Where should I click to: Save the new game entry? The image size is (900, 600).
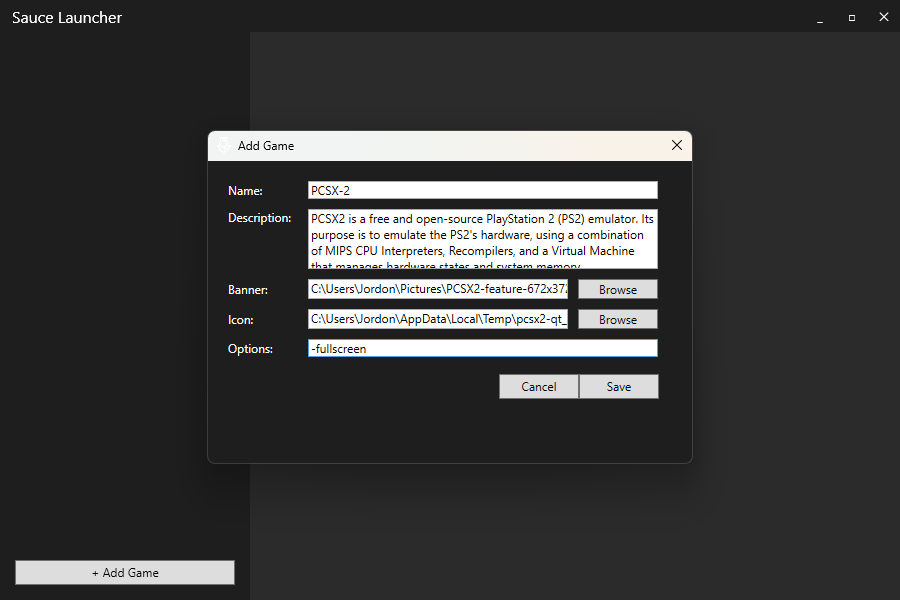619,386
